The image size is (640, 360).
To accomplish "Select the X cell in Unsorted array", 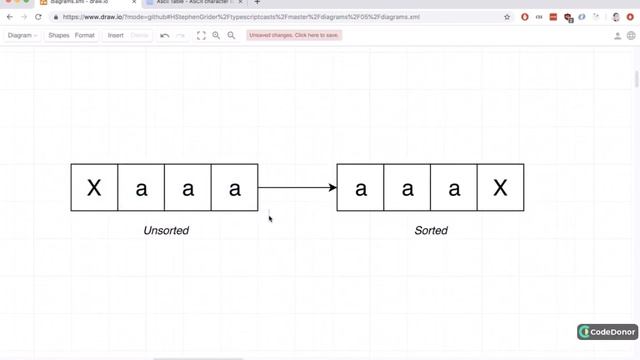I will pos(94,187).
